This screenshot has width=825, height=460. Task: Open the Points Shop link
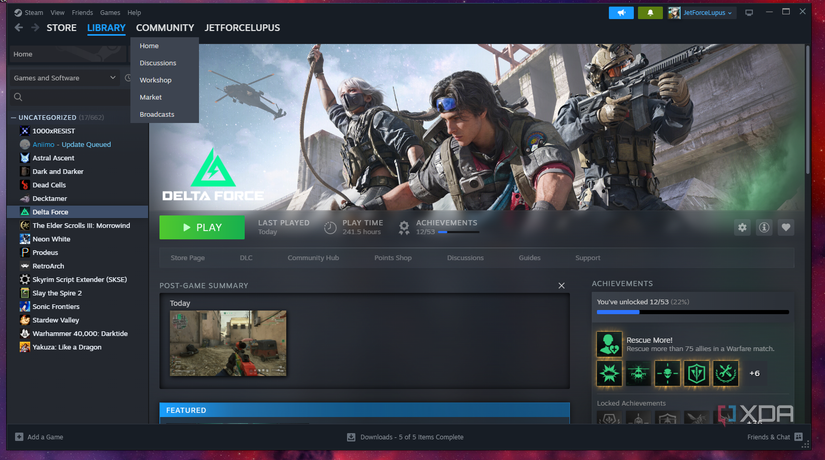click(393, 258)
